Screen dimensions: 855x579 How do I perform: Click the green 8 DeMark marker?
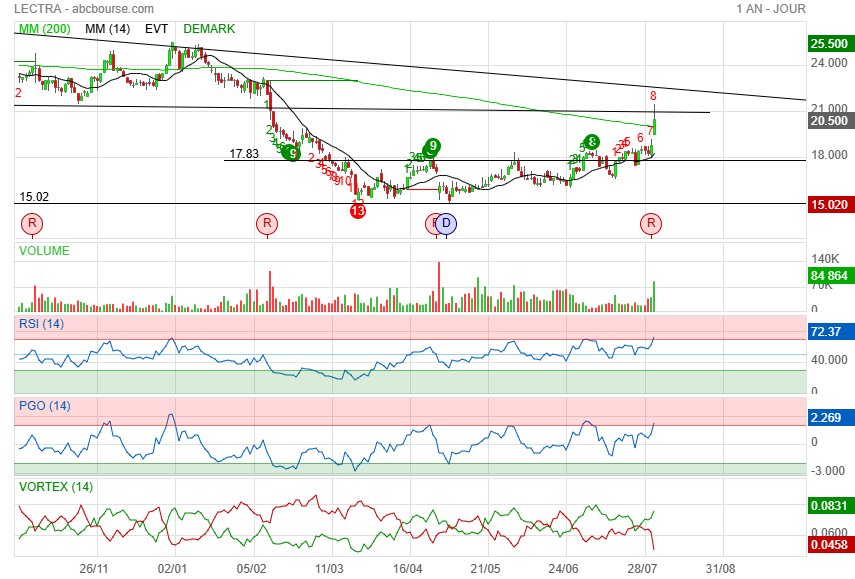point(592,142)
